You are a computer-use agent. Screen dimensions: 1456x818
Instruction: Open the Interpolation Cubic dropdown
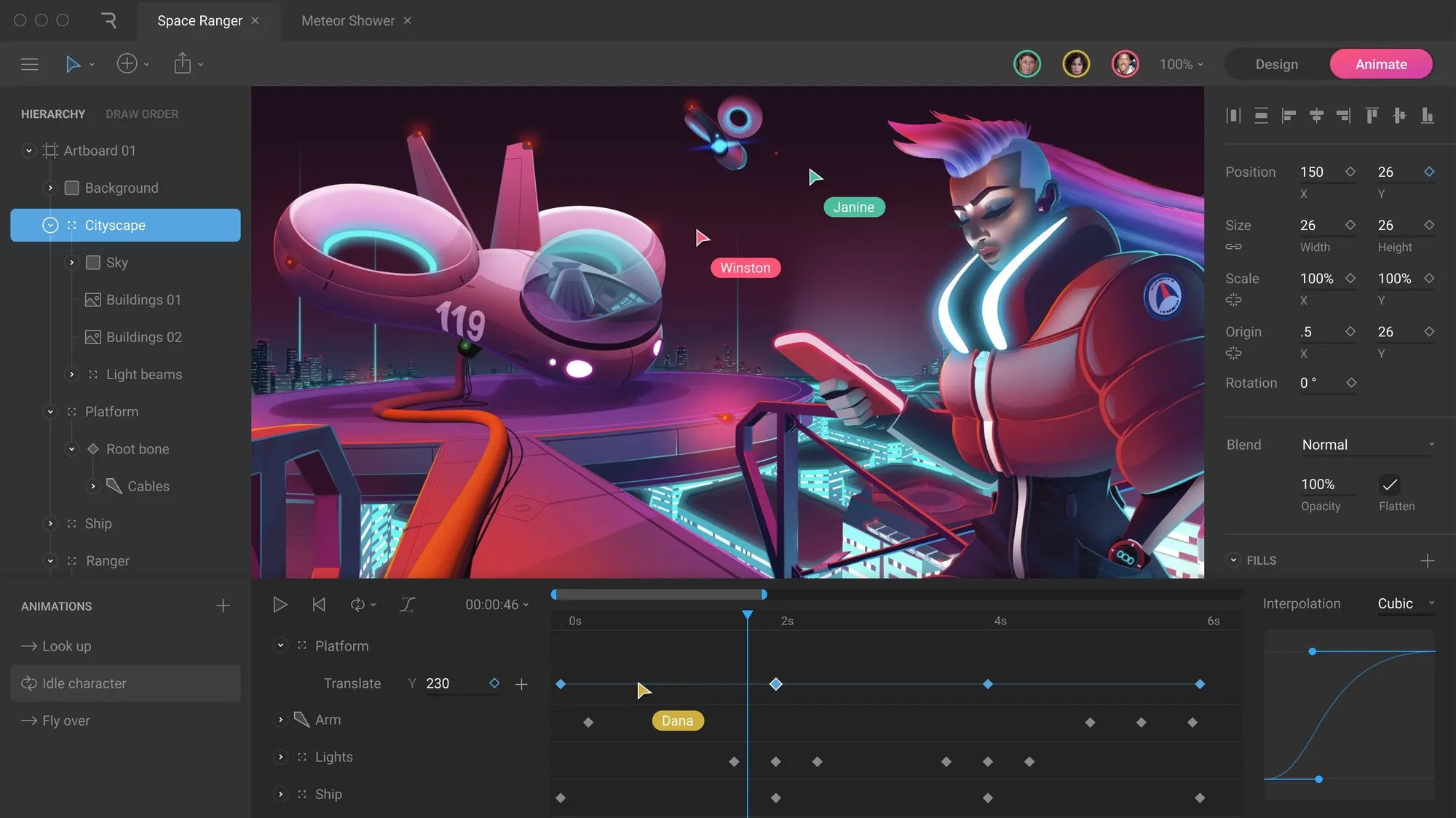point(1405,603)
